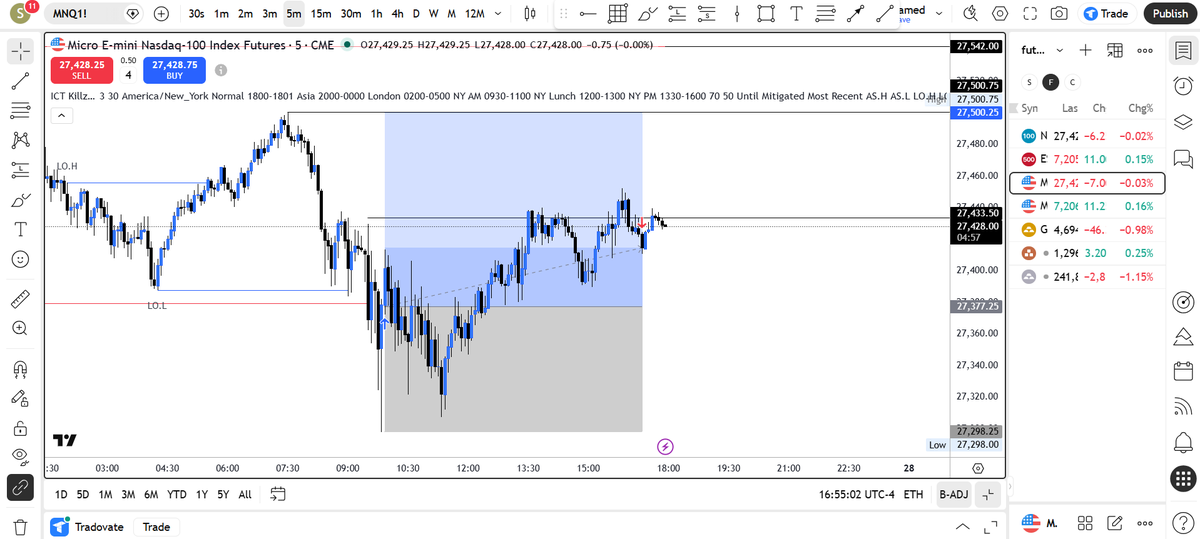Click the SELL 27,428.25 button
Screen dimensions: 1200x539
[x=82, y=69]
